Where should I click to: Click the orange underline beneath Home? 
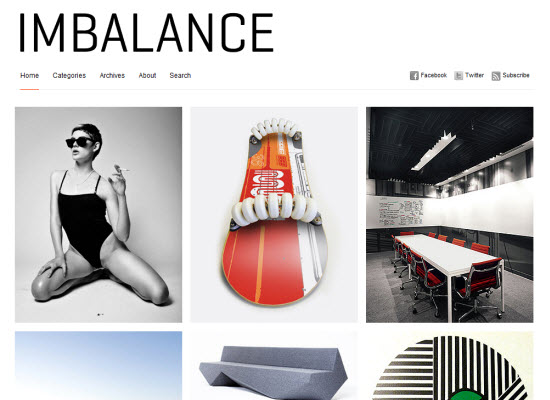[x=29, y=89]
